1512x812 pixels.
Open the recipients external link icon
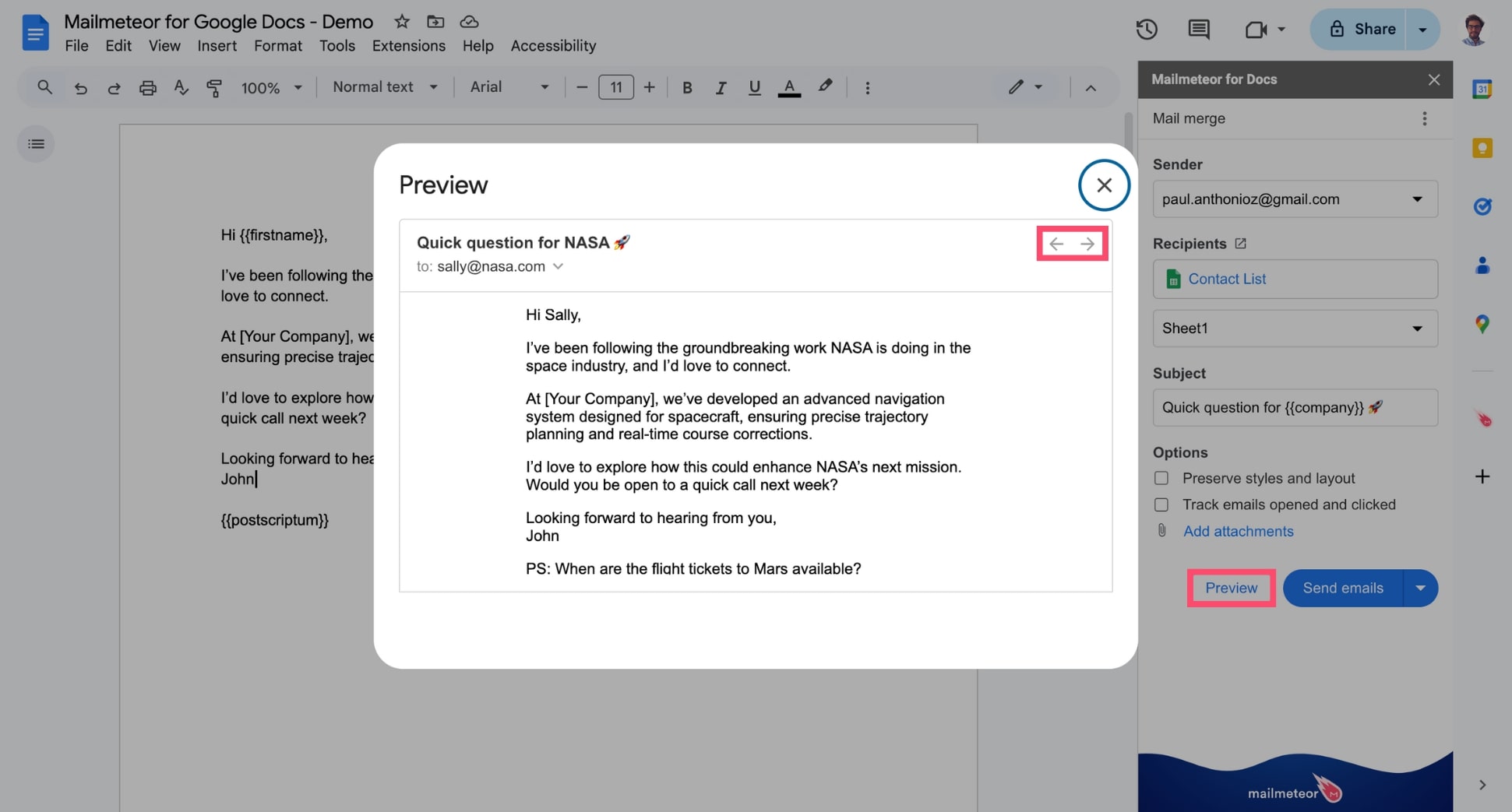[x=1241, y=244]
